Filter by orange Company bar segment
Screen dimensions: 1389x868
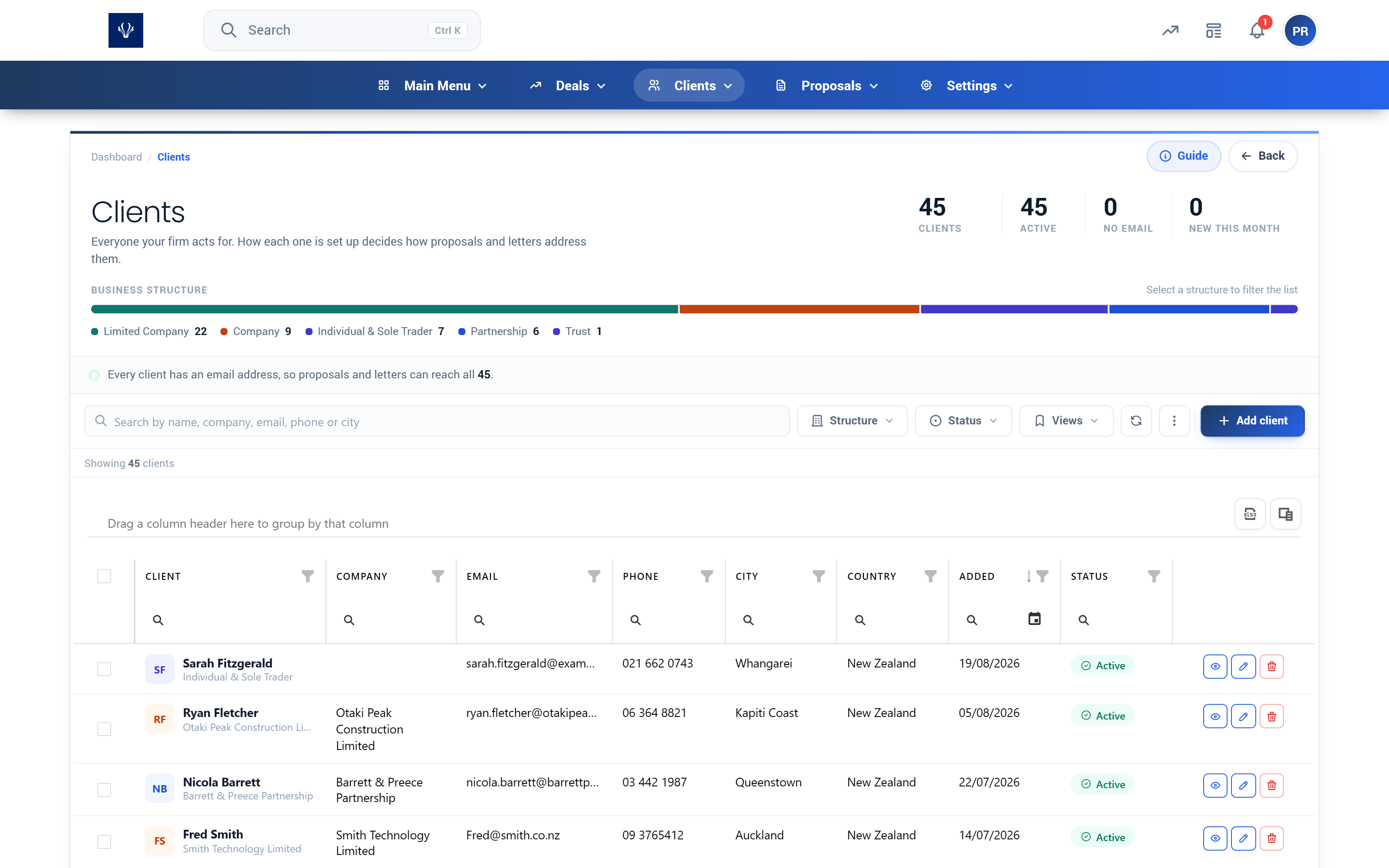tap(799, 309)
